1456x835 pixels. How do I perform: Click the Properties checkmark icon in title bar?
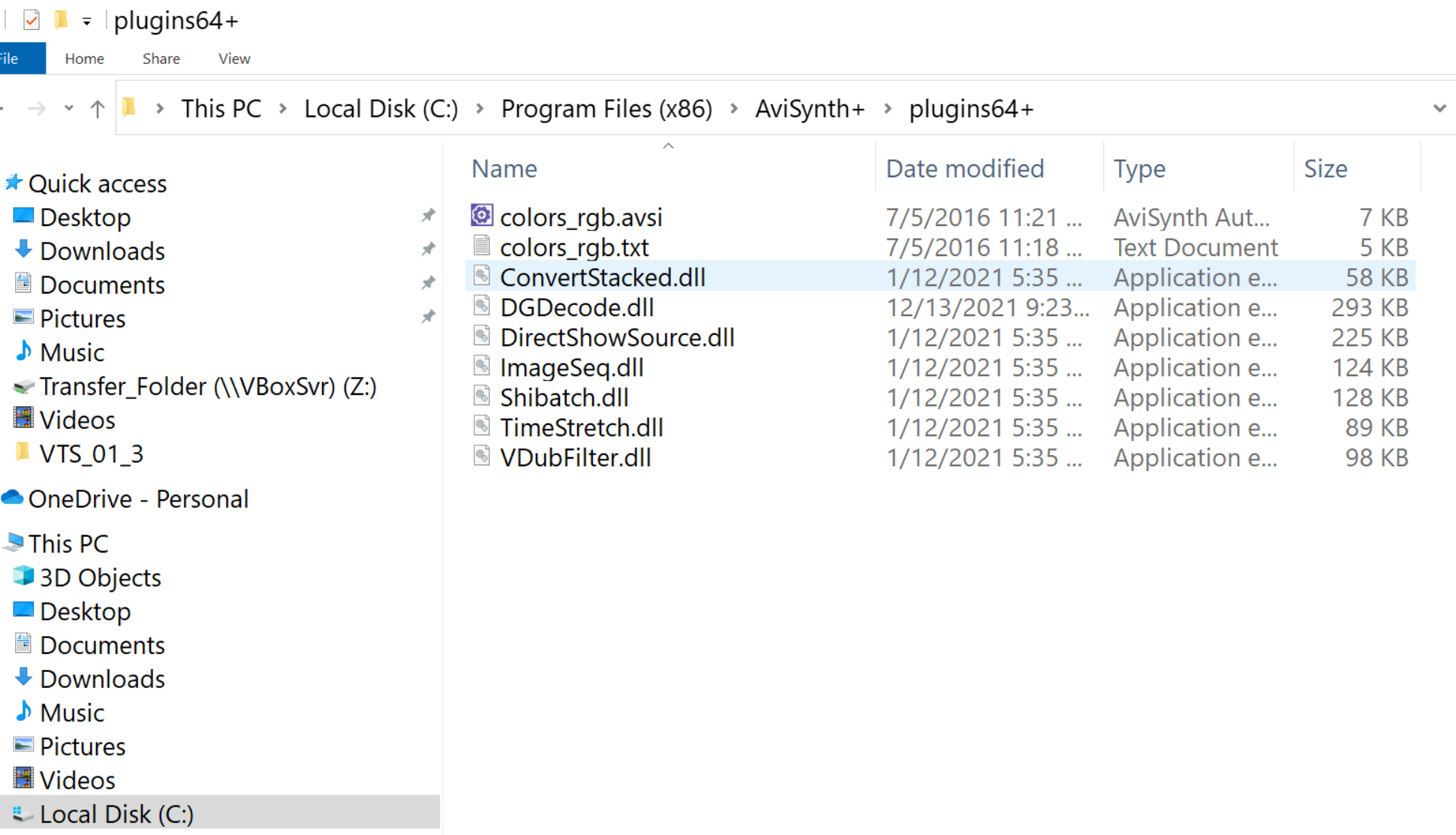pos(32,20)
